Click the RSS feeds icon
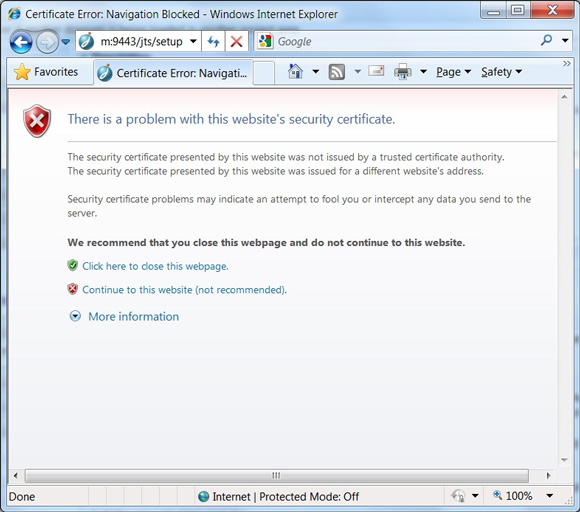580x512 pixels. (337, 72)
